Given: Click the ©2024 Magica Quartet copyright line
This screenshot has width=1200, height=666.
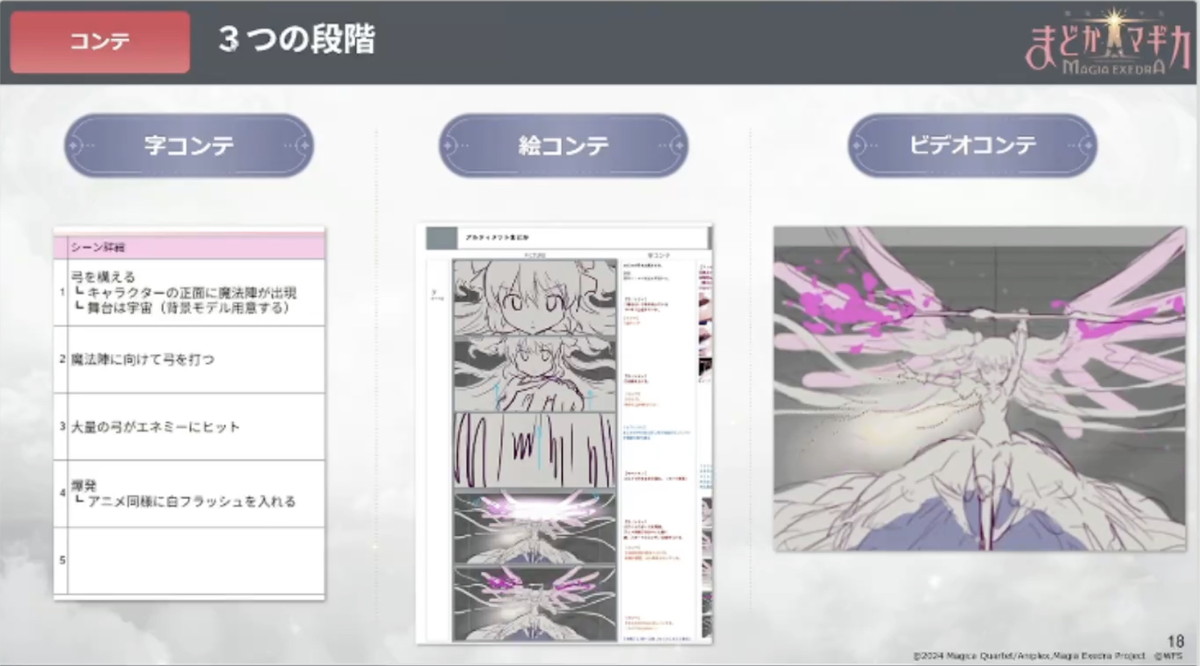Looking at the screenshot, I should [1049, 657].
